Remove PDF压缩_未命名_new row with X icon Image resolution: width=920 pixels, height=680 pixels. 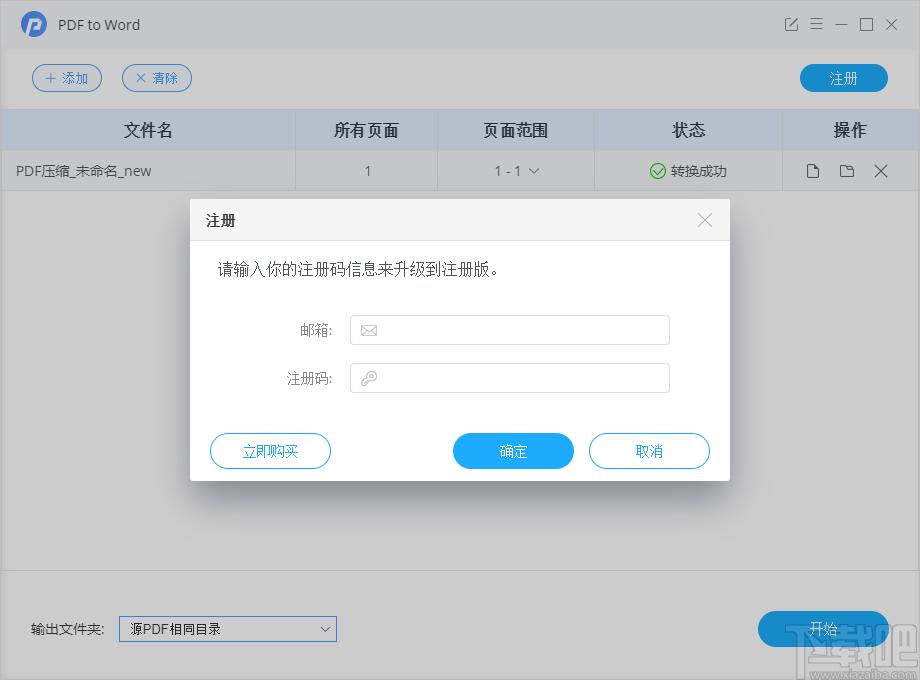pyautogui.click(x=881, y=171)
